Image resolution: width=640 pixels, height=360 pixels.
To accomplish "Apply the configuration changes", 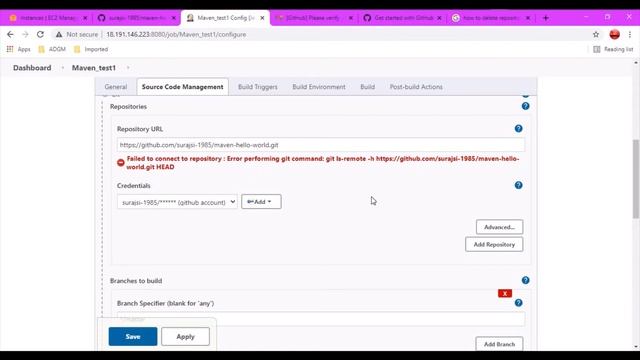I will point(185,336).
